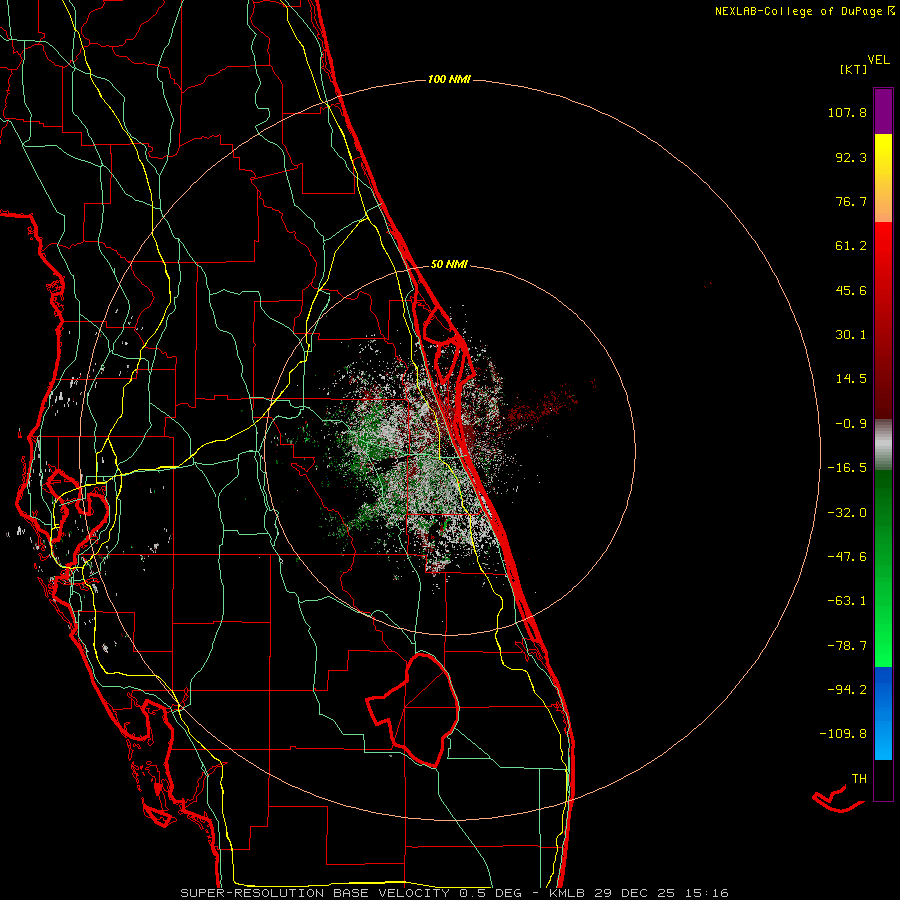Click the -78.7 velocity scale value
This screenshot has width=900, height=900.
pos(847,646)
